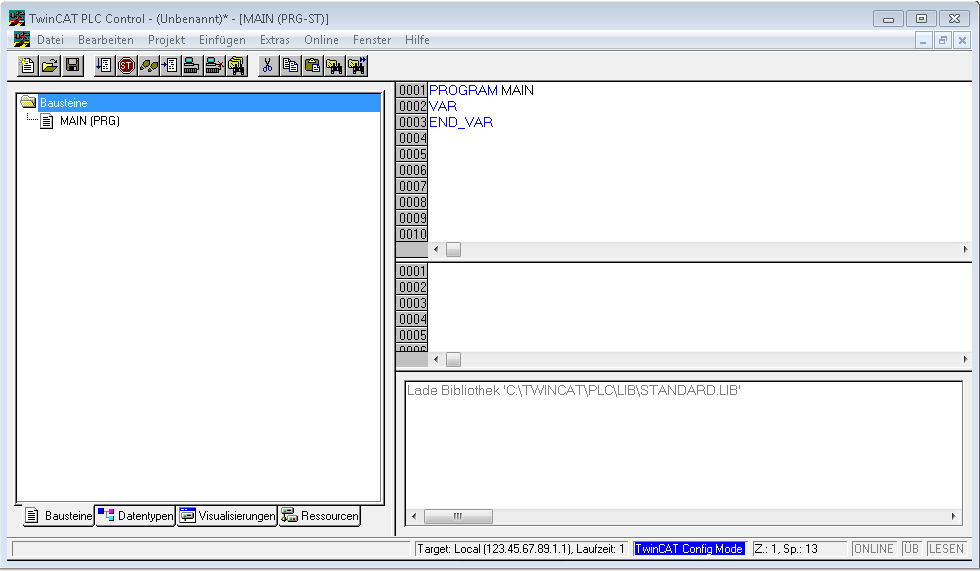Click the message pane horizontal scrollbar thumb
Screen dimensions: 980x571
click(x=458, y=517)
